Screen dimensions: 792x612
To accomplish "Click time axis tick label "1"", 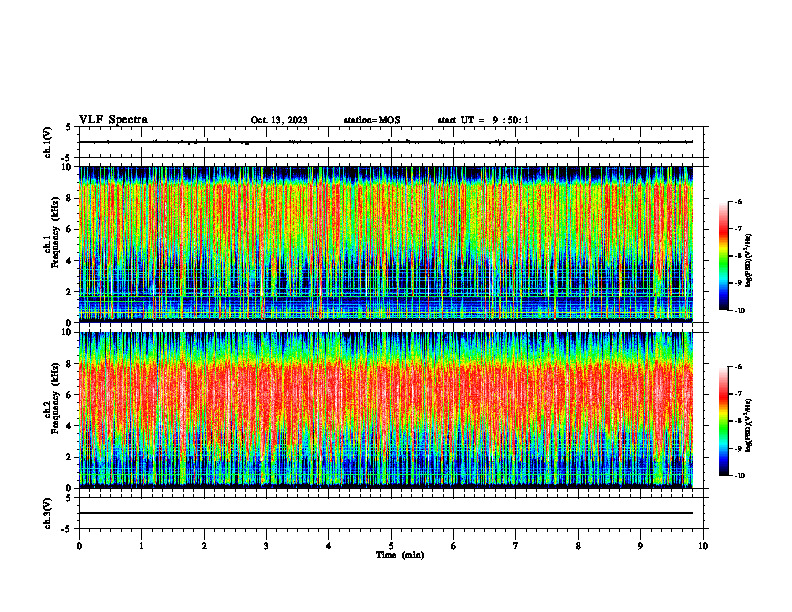I will 141,546.
